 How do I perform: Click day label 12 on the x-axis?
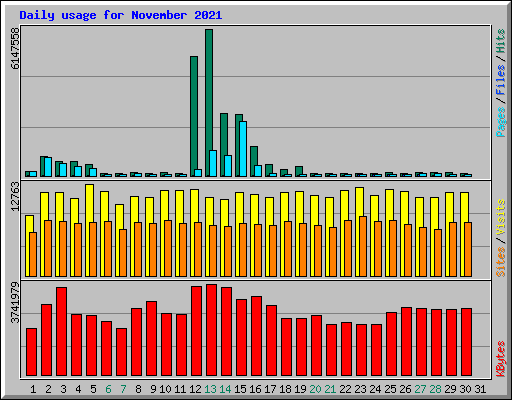[x=195, y=389]
